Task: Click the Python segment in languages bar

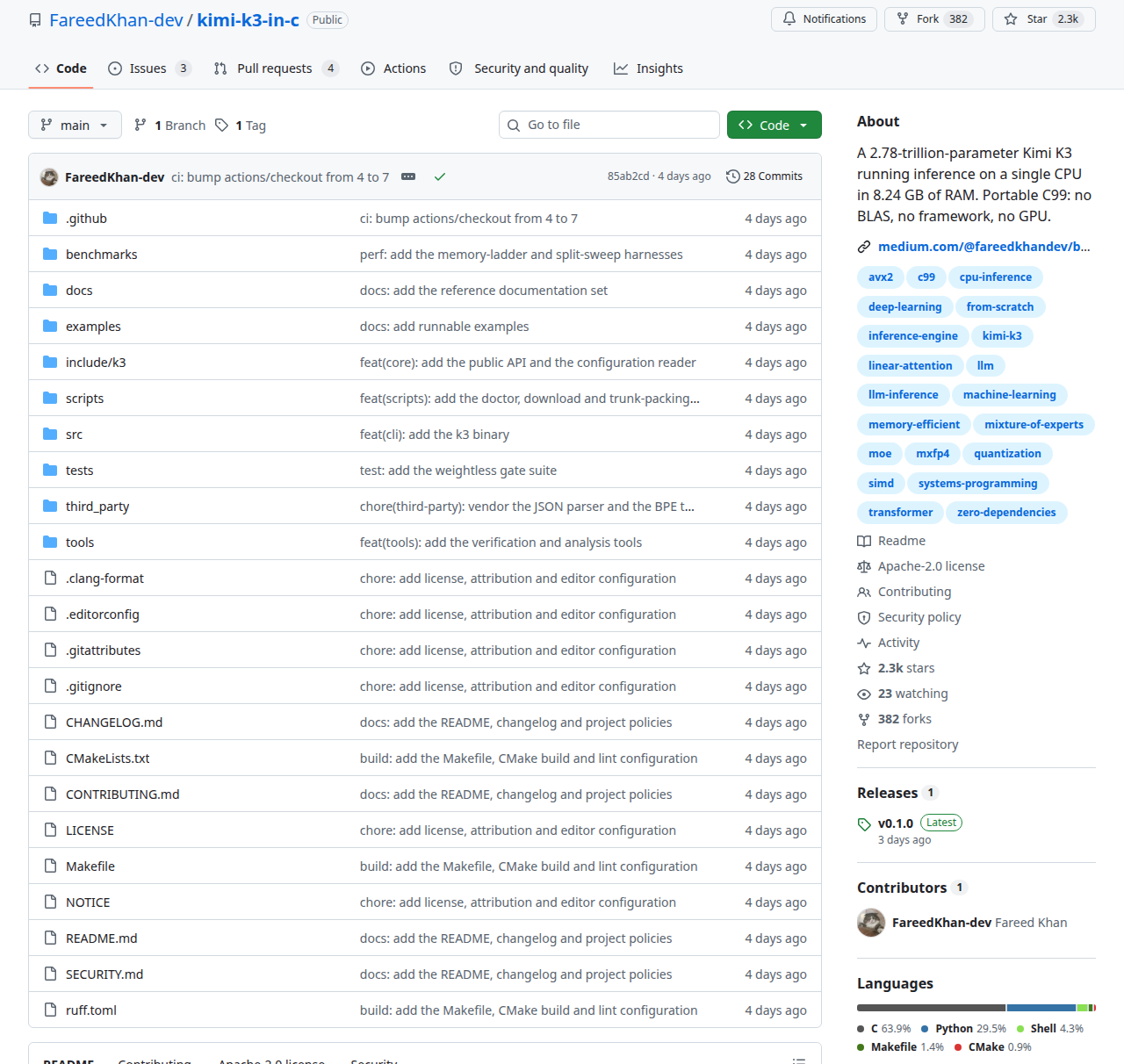Action: [1041, 1008]
